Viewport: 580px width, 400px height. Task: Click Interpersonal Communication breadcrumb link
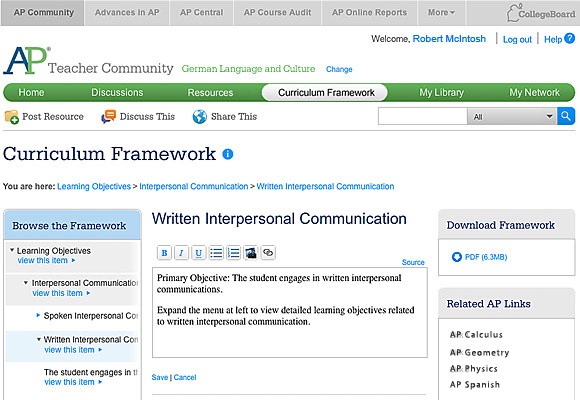(194, 186)
